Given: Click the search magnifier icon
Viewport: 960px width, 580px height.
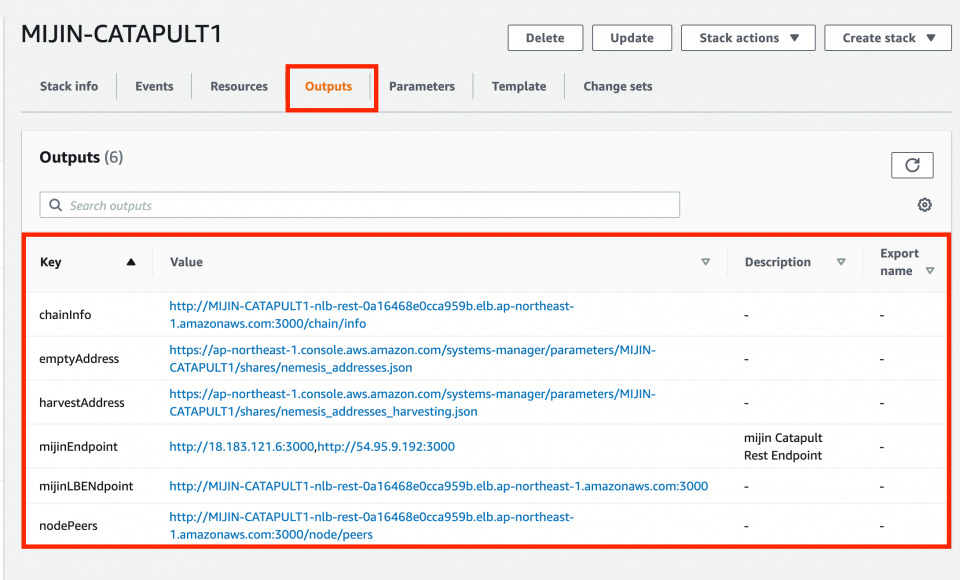Looking at the screenshot, I should pos(56,205).
